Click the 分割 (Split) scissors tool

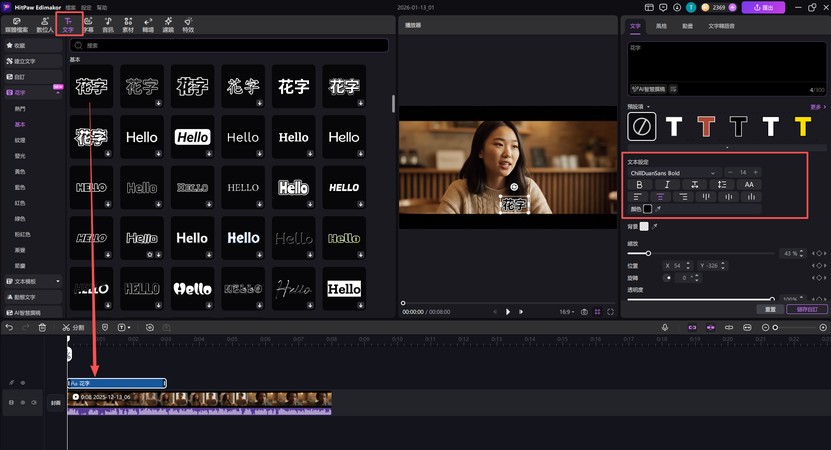[73, 327]
